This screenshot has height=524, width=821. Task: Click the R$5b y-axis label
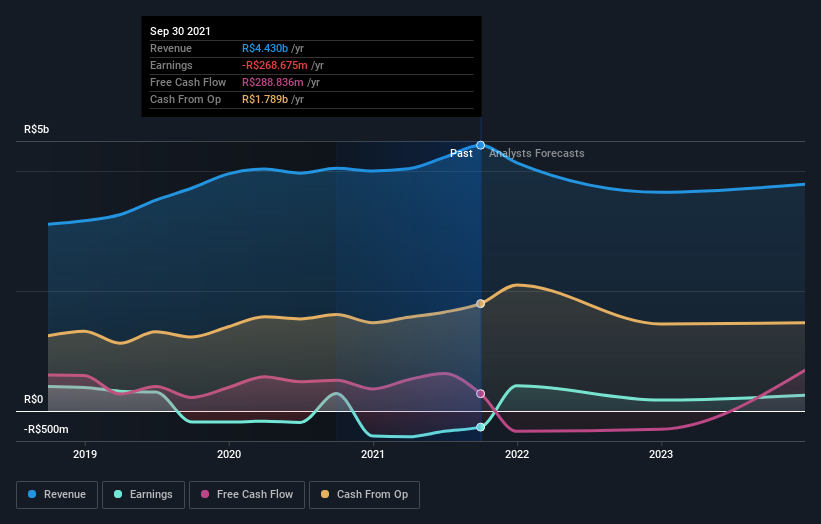(37, 129)
